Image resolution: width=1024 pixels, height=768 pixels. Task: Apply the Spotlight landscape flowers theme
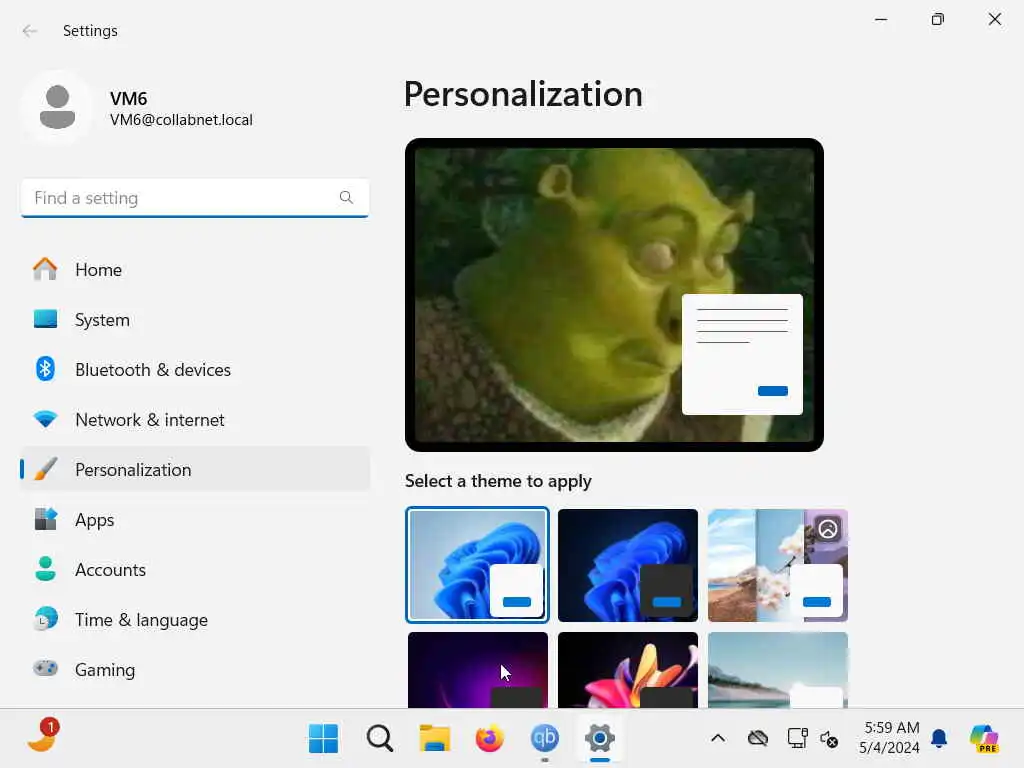778,565
